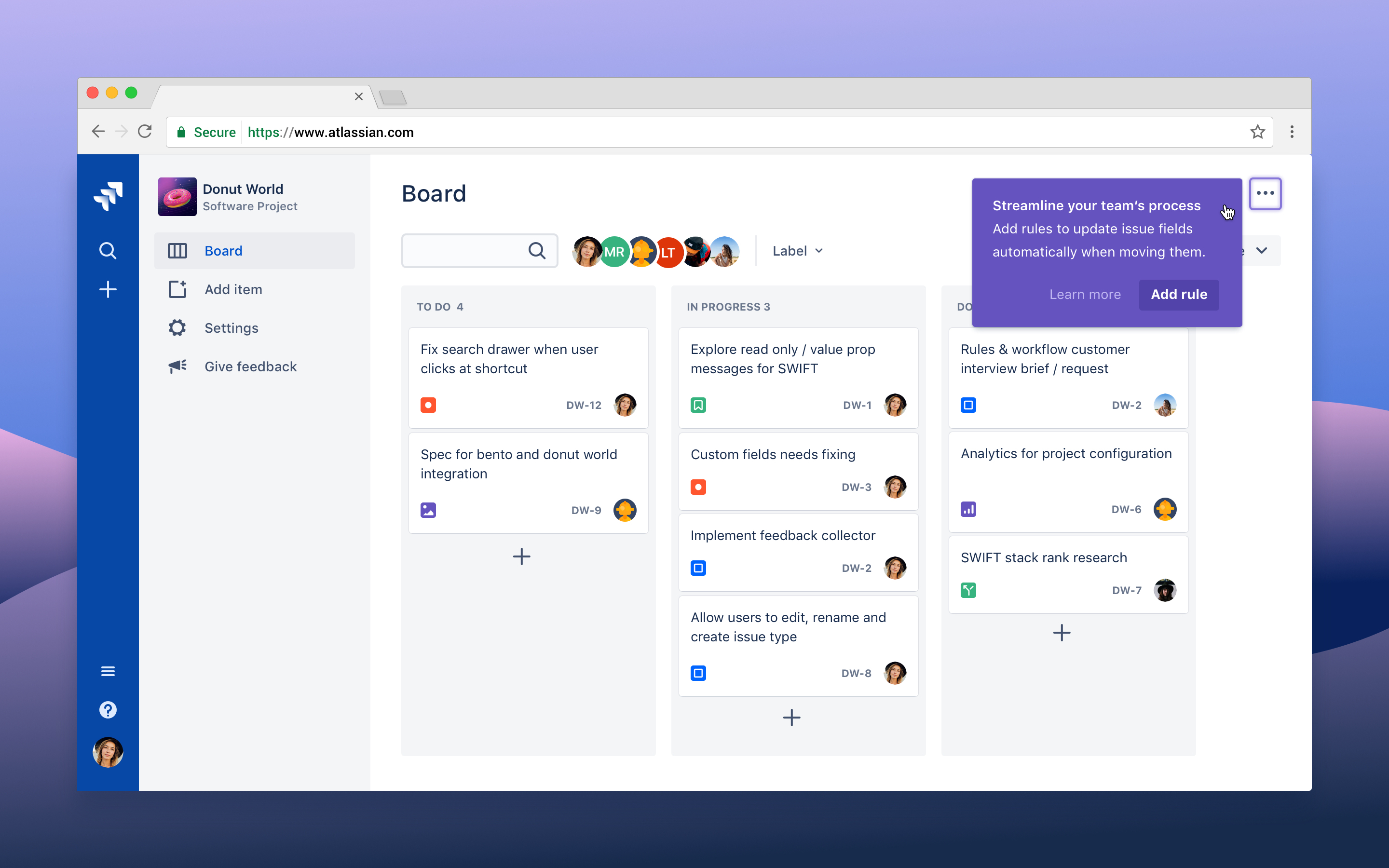Open the hamburger menu in sidebar
The width and height of the screenshot is (1389, 868).
coord(108,671)
